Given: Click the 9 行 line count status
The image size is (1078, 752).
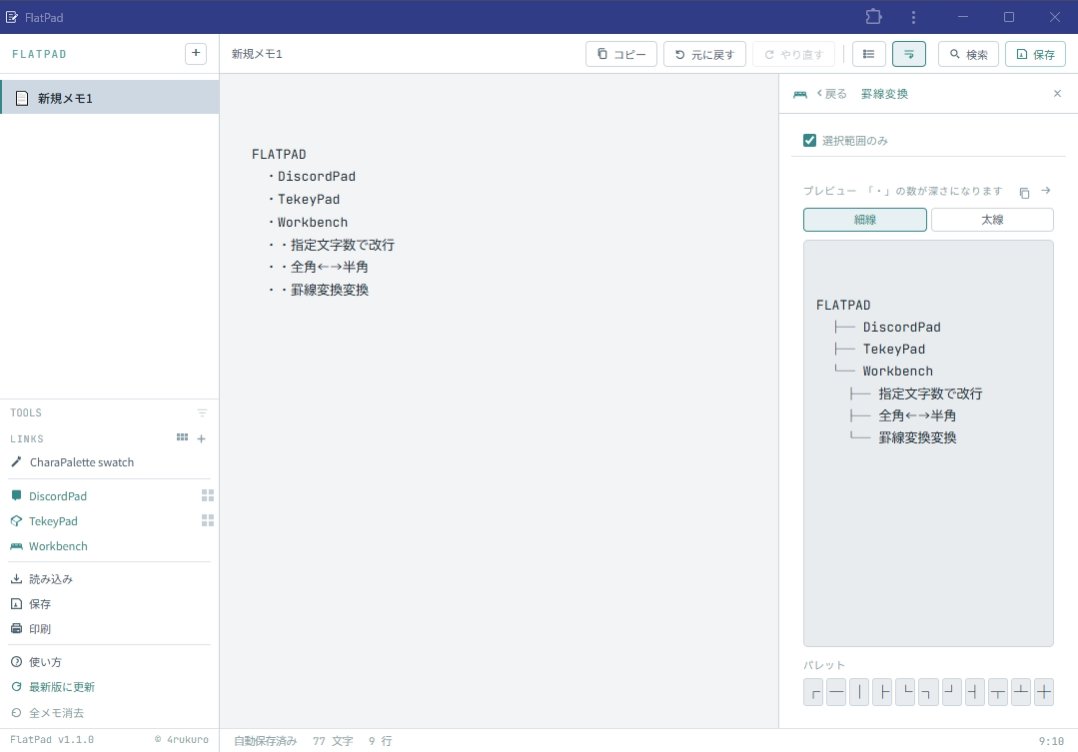Looking at the screenshot, I should [x=380, y=740].
